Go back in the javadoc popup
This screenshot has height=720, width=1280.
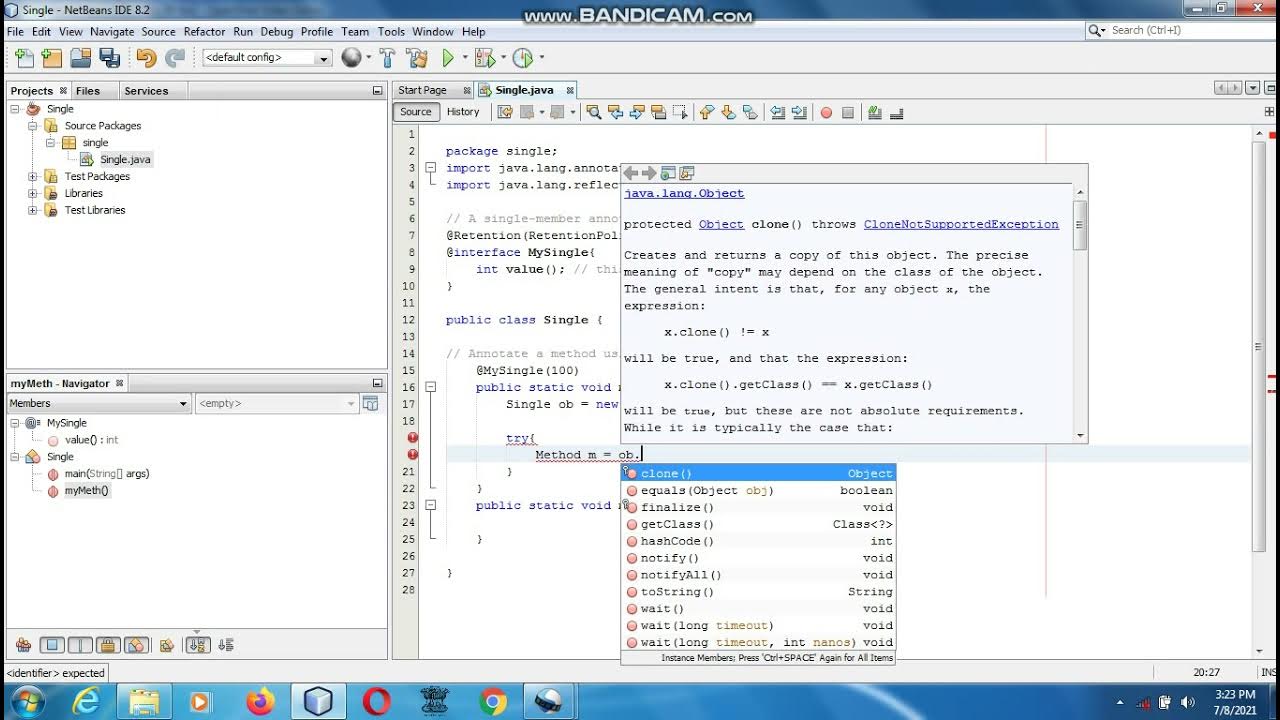[x=630, y=173]
